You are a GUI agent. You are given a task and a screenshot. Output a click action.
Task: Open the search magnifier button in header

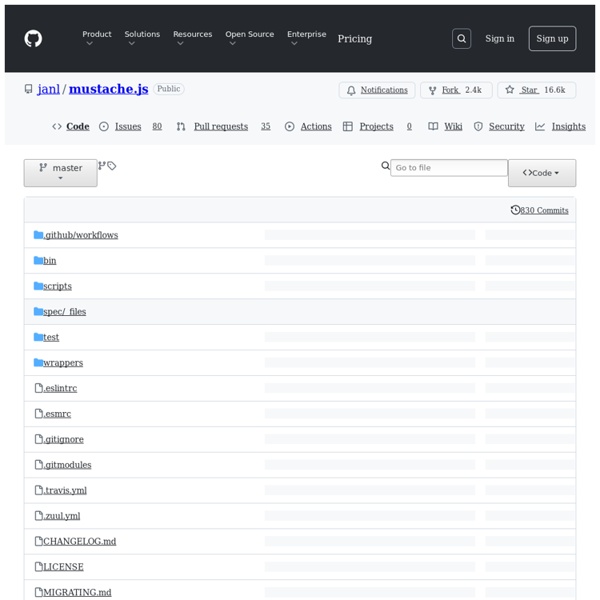(x=461, y=39)
